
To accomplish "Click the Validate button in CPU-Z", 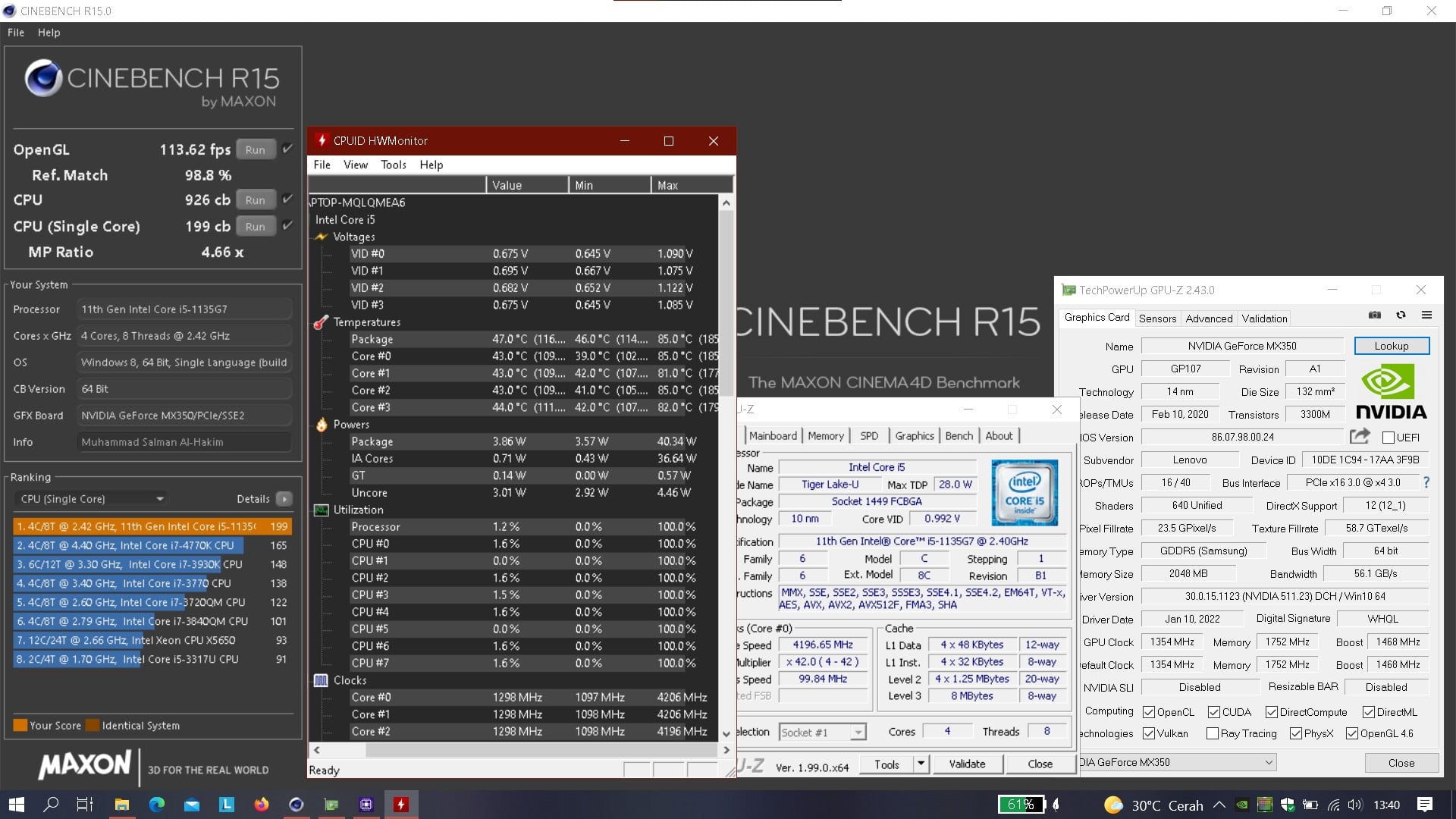I will coord(967,764).
